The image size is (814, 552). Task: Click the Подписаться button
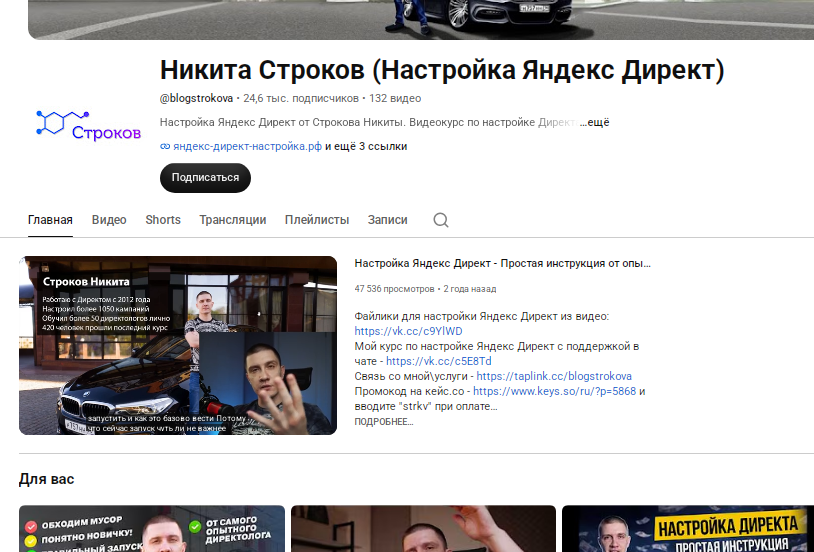point(205,178)
